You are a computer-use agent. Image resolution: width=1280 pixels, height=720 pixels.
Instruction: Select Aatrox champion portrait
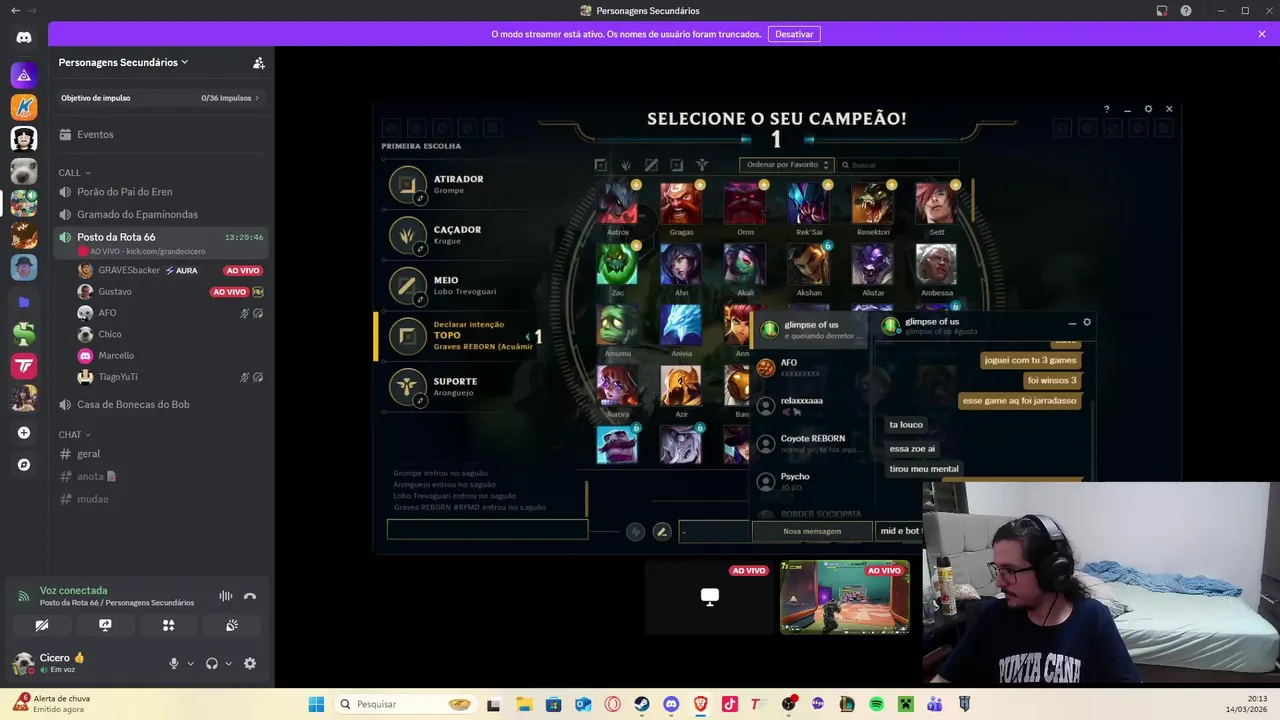[618, 203]
